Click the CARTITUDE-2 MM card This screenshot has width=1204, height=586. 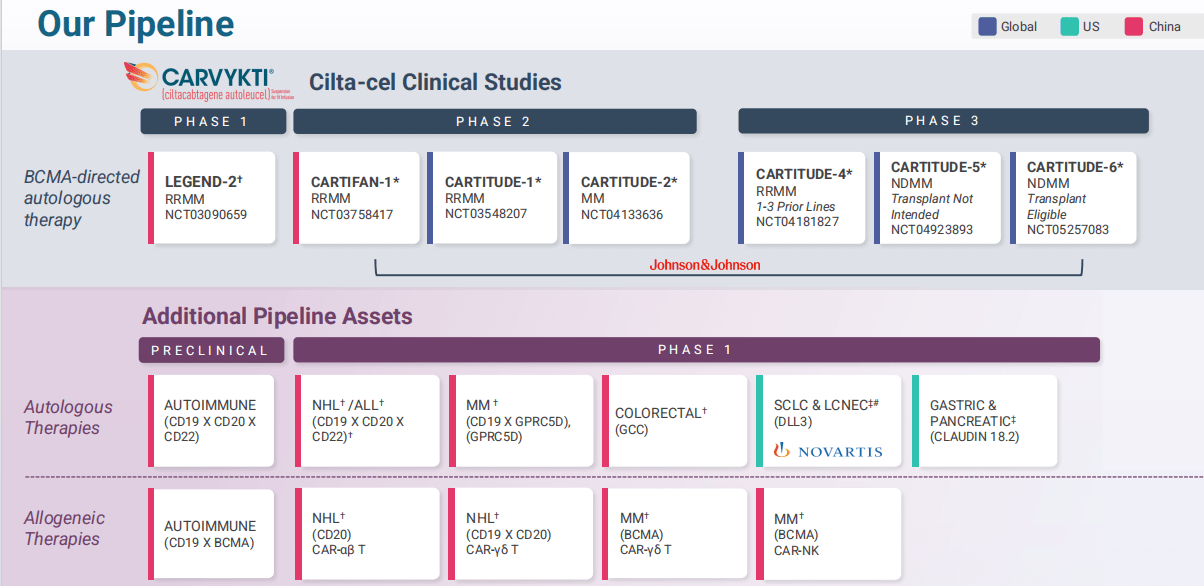(627, 198)
